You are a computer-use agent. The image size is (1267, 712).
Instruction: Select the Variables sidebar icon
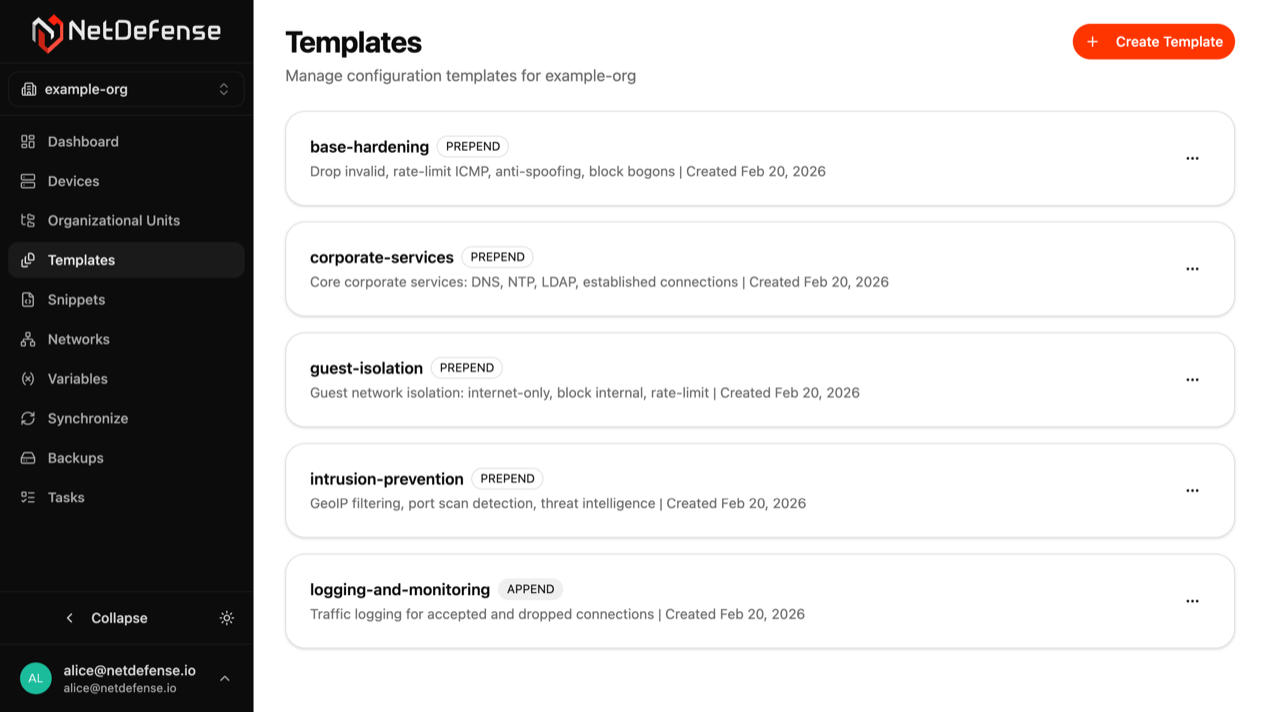pyautogui.click(x=28, y=378)
